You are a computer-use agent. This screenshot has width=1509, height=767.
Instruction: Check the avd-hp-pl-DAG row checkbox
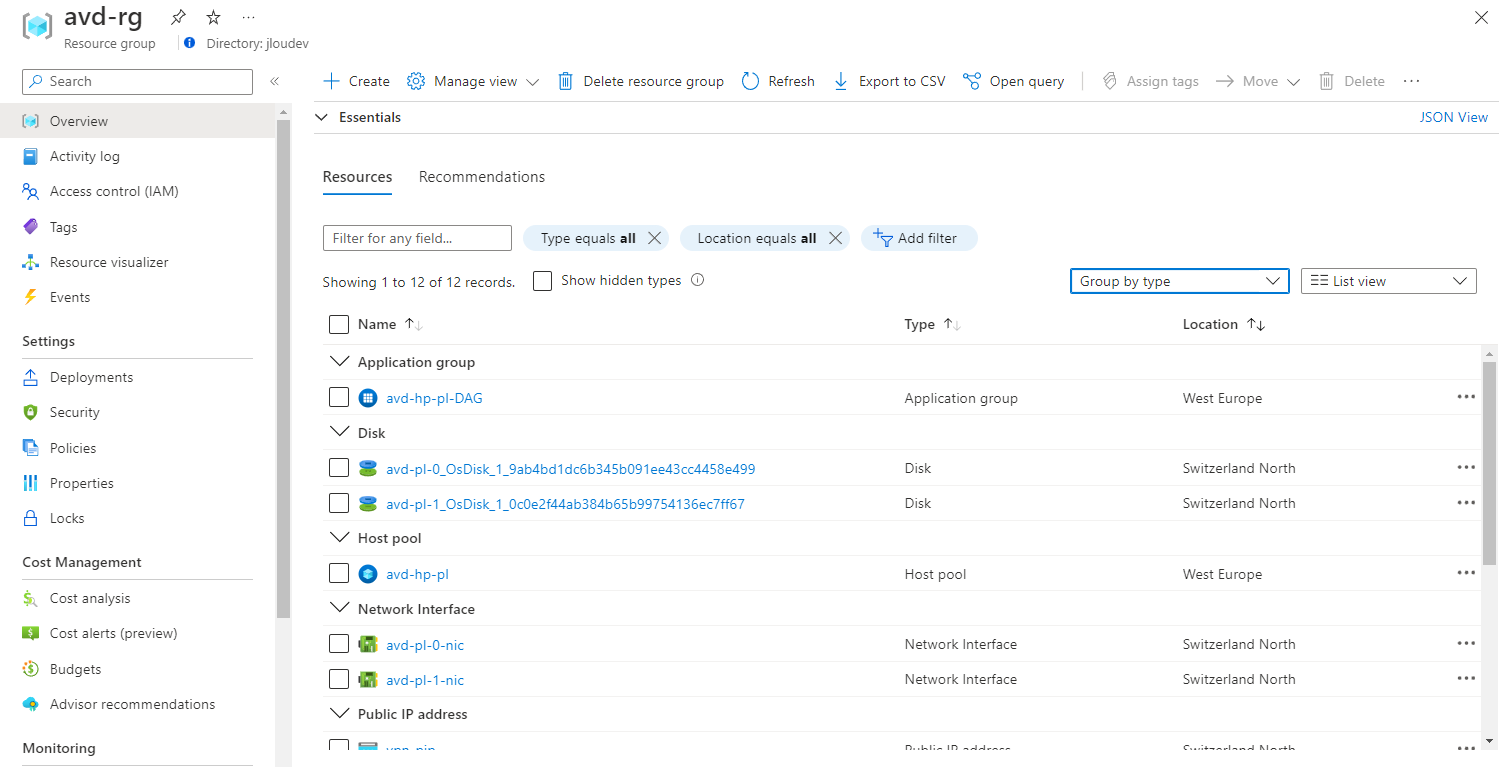coord(339,398)
